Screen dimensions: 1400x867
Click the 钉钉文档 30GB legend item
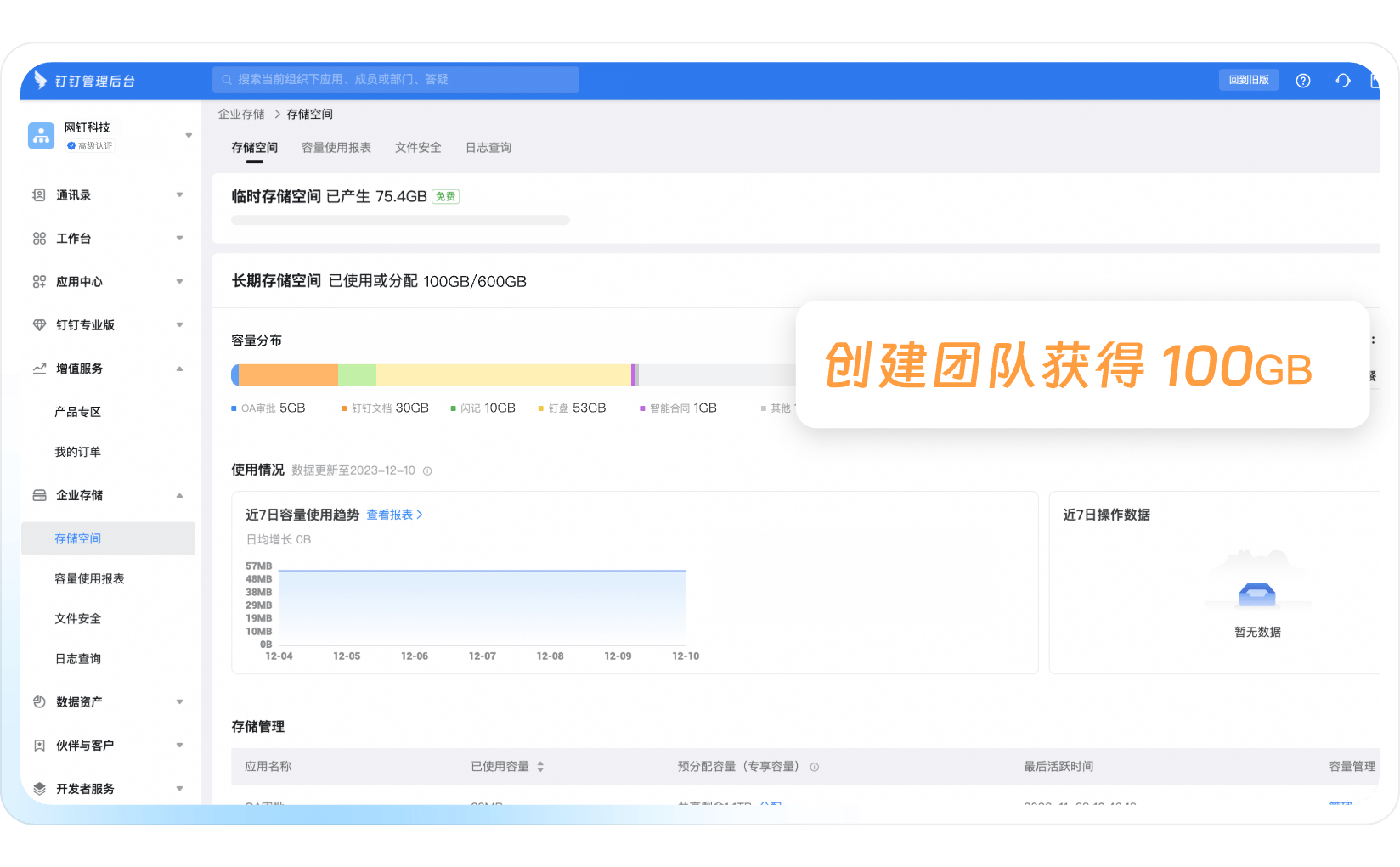point(385,408)
